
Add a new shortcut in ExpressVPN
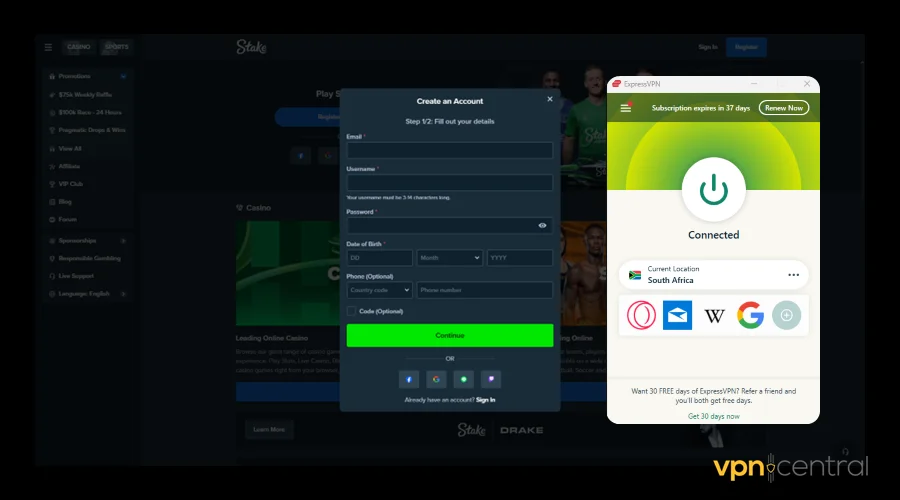[786, 315]
